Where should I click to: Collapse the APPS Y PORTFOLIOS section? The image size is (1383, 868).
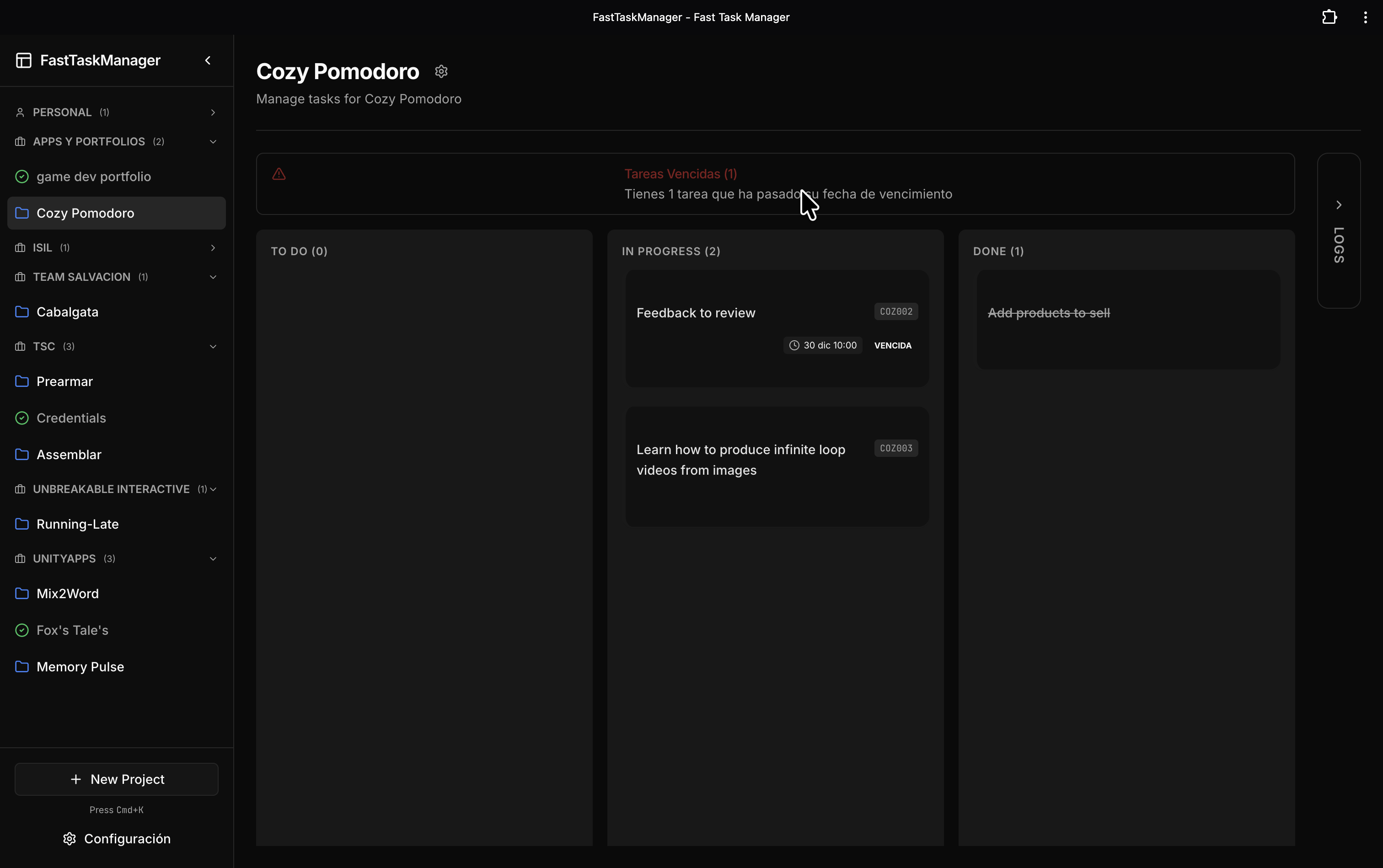[x=212, y=141]
